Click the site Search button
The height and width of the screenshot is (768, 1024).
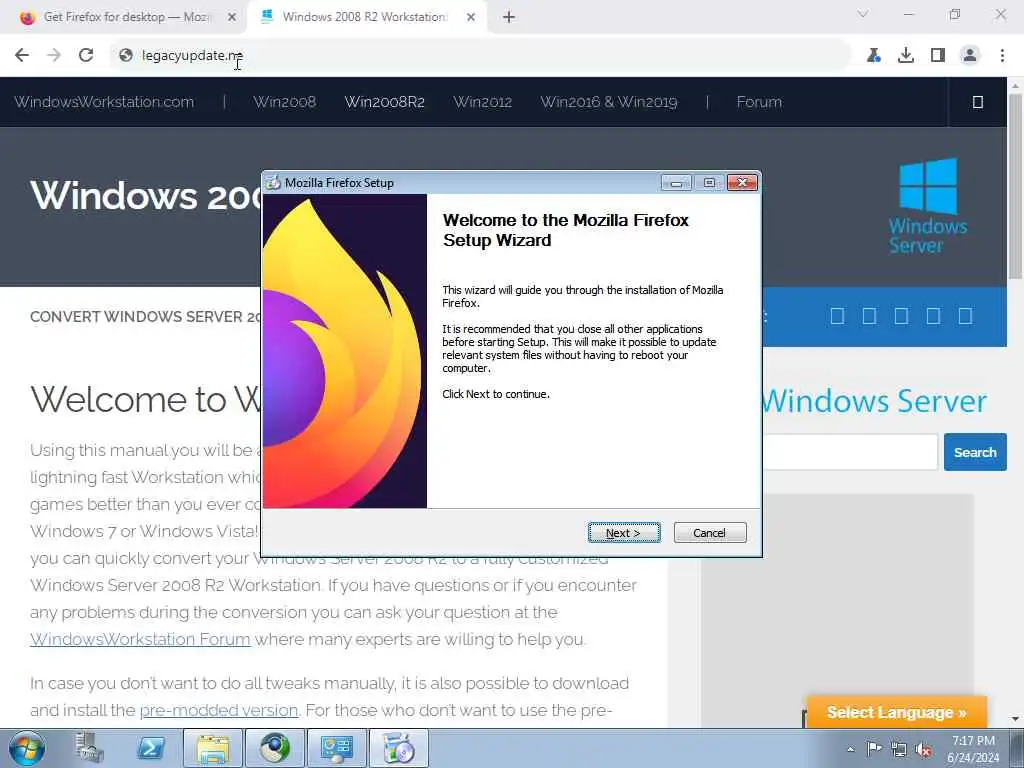point(975,452)
